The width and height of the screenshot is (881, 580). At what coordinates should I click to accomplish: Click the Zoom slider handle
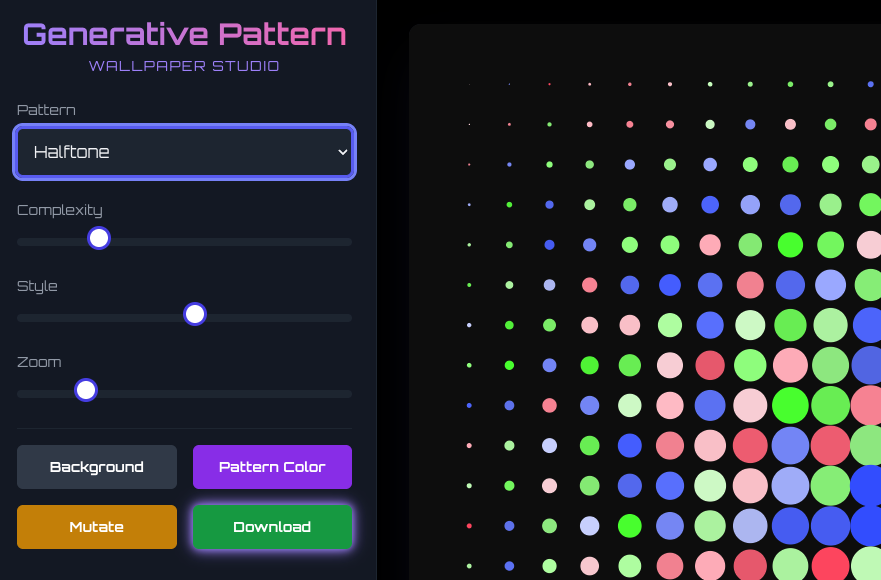(86, 389)
